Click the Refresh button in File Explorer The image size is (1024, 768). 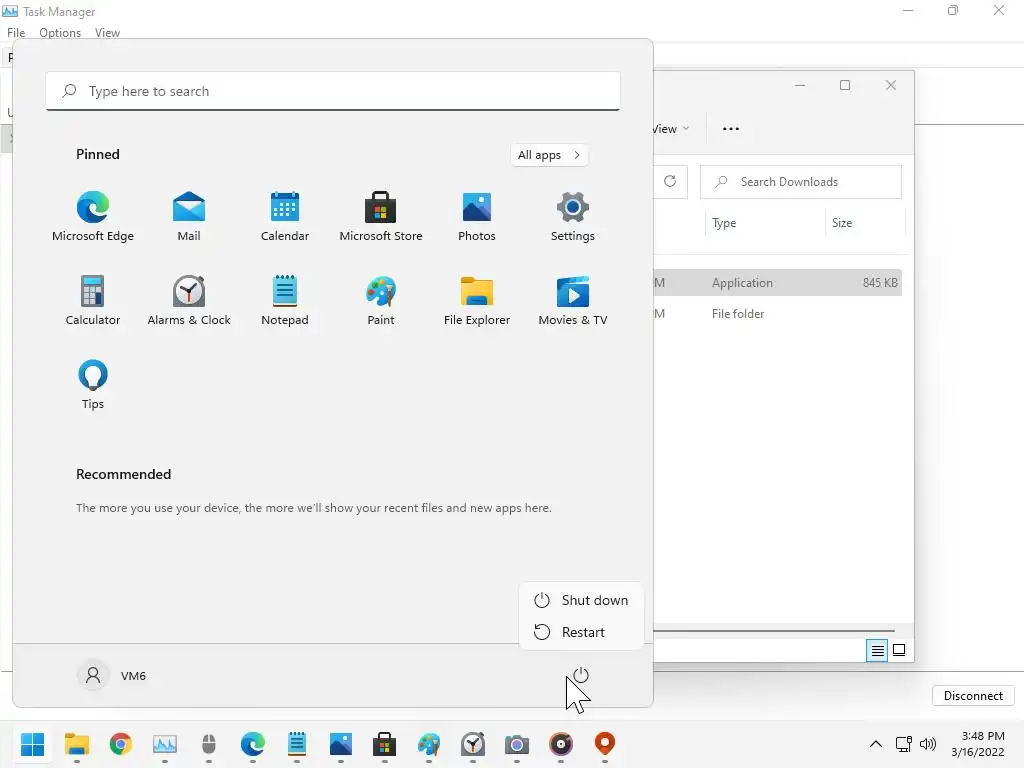click(x=670, y=182)
